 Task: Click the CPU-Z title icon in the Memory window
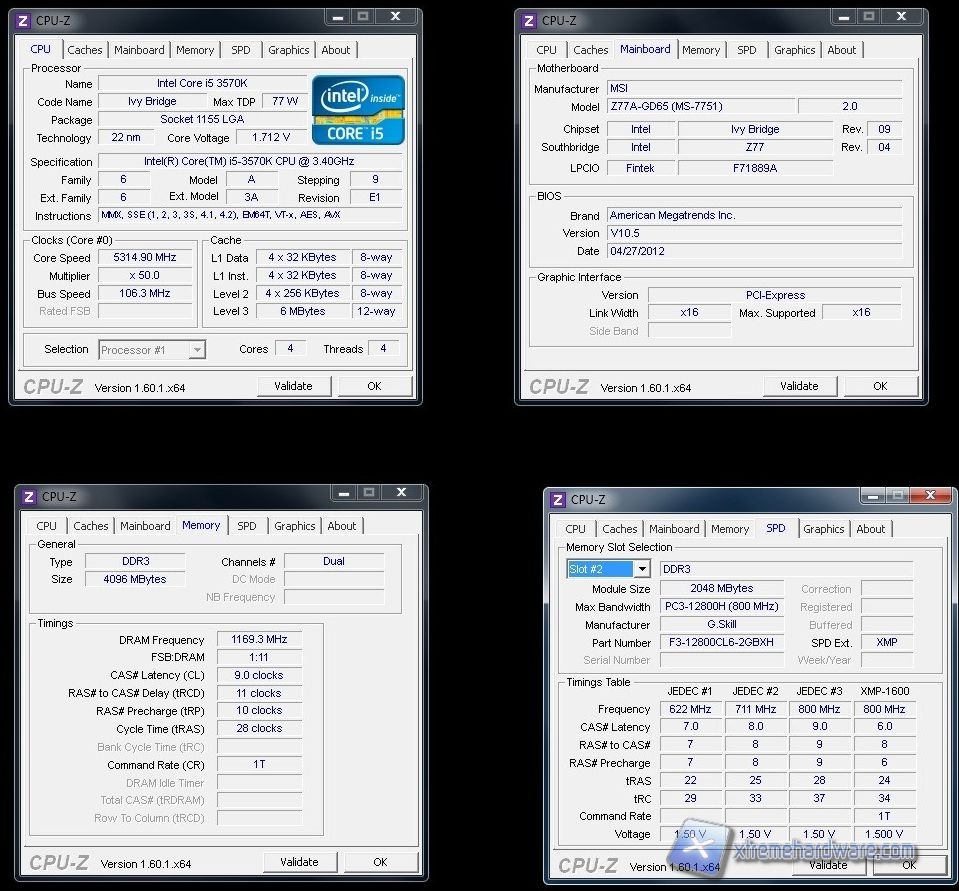(x=30, y=497)
